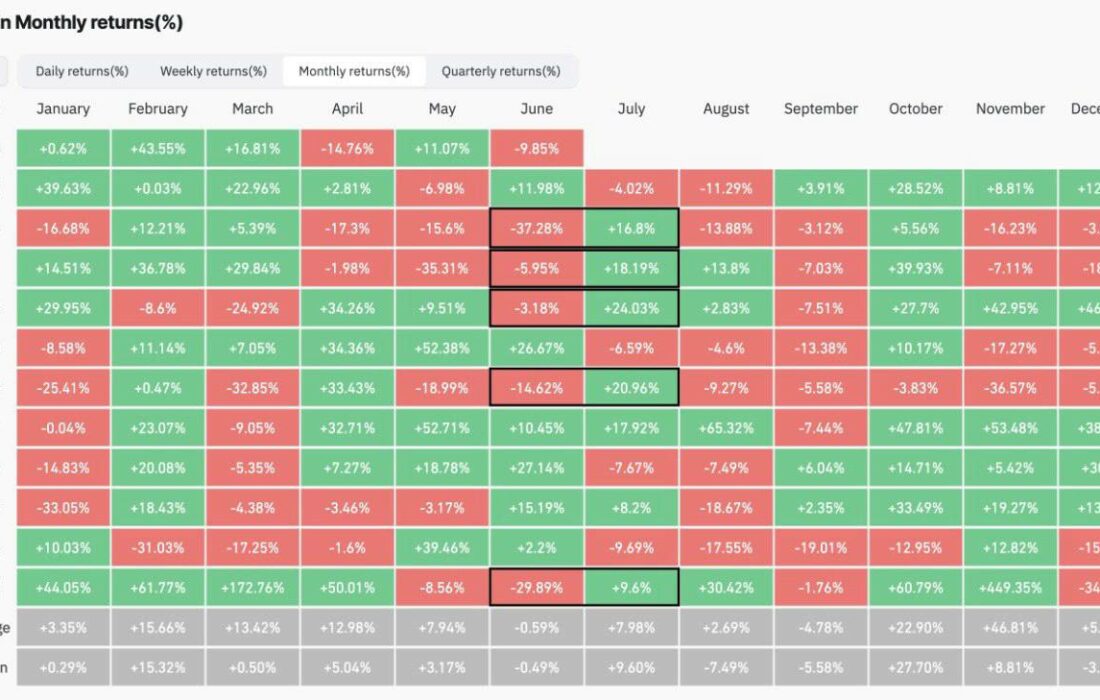Image resolution: width=1100 pixels, height=700 pixels.
Task: Click the September column header
Action: [821, 109]
